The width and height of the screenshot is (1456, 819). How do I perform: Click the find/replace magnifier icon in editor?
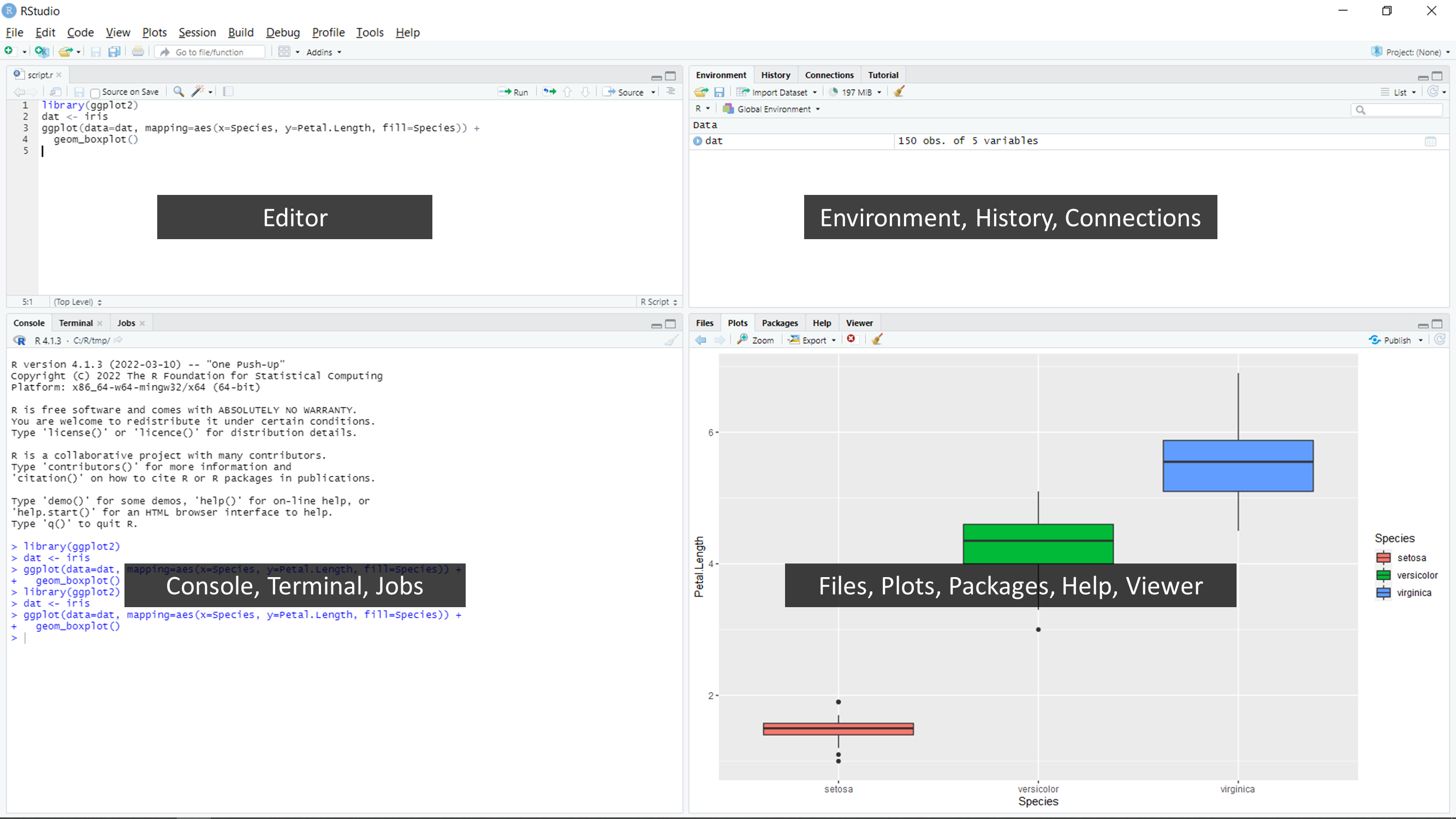pyautogui.click(x=179, y=92)
